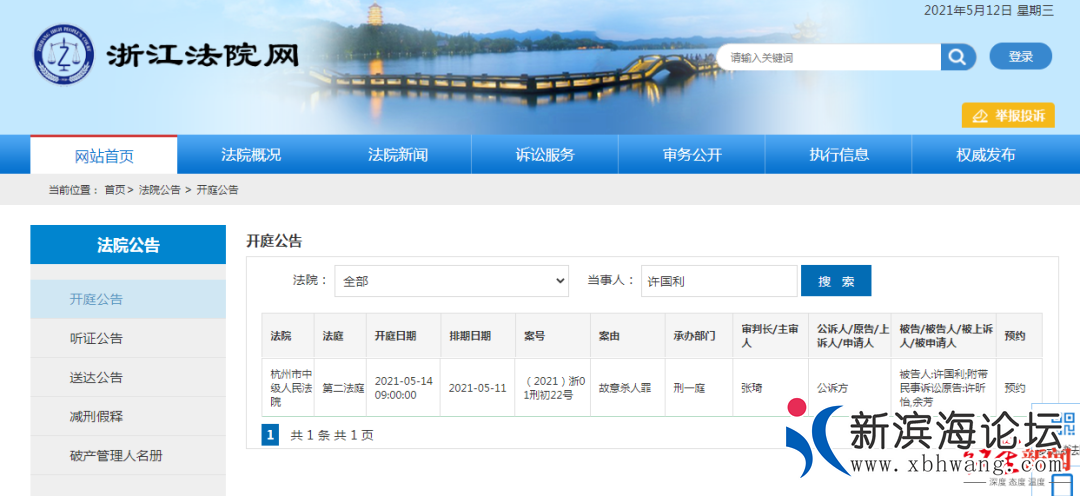Open the 法院 court dropdown
Screen dimensions: 1080x496
click(451, 281)
